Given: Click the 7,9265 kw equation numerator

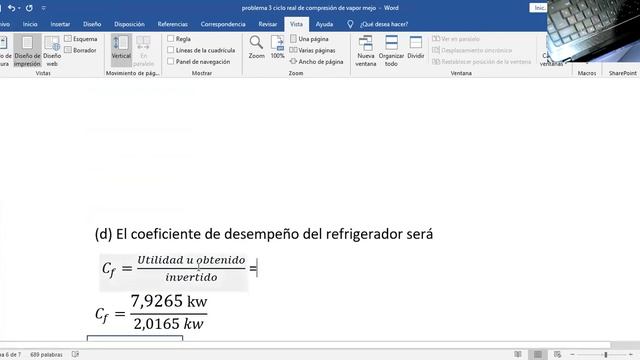Looking at the screenshot, I should [169, 301].
